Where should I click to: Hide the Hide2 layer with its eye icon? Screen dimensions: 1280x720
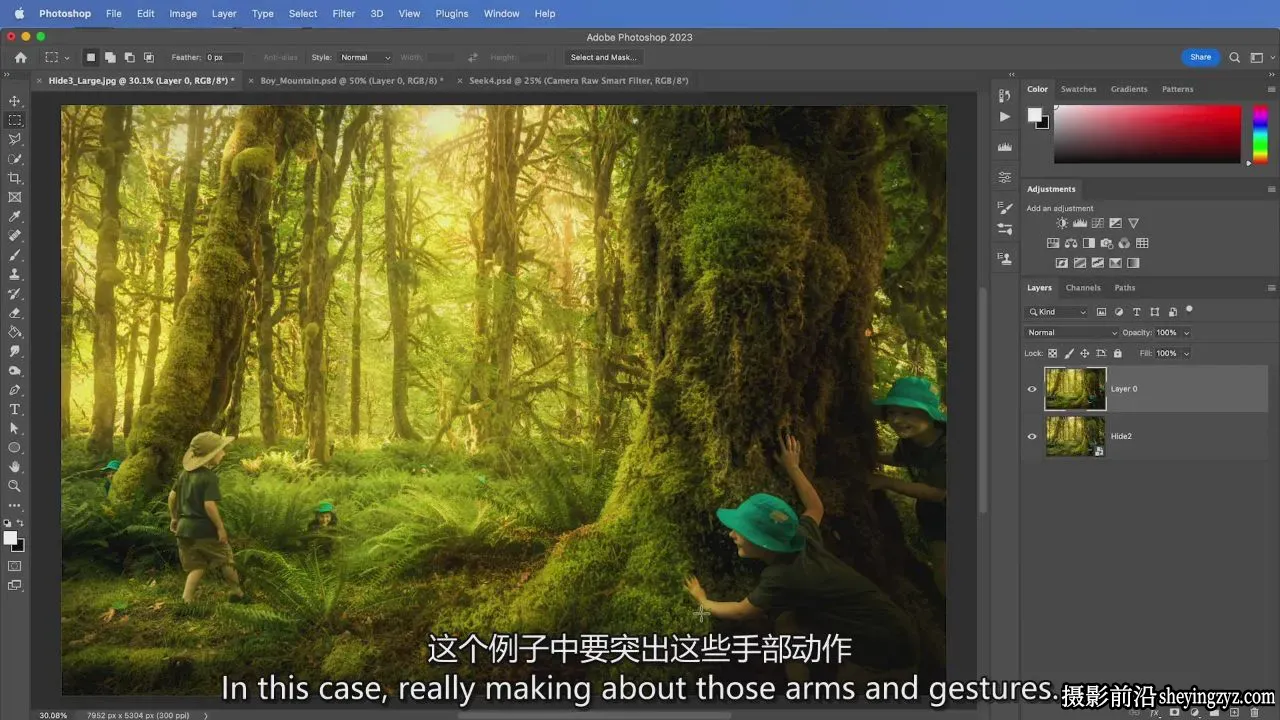point(1032,436)
